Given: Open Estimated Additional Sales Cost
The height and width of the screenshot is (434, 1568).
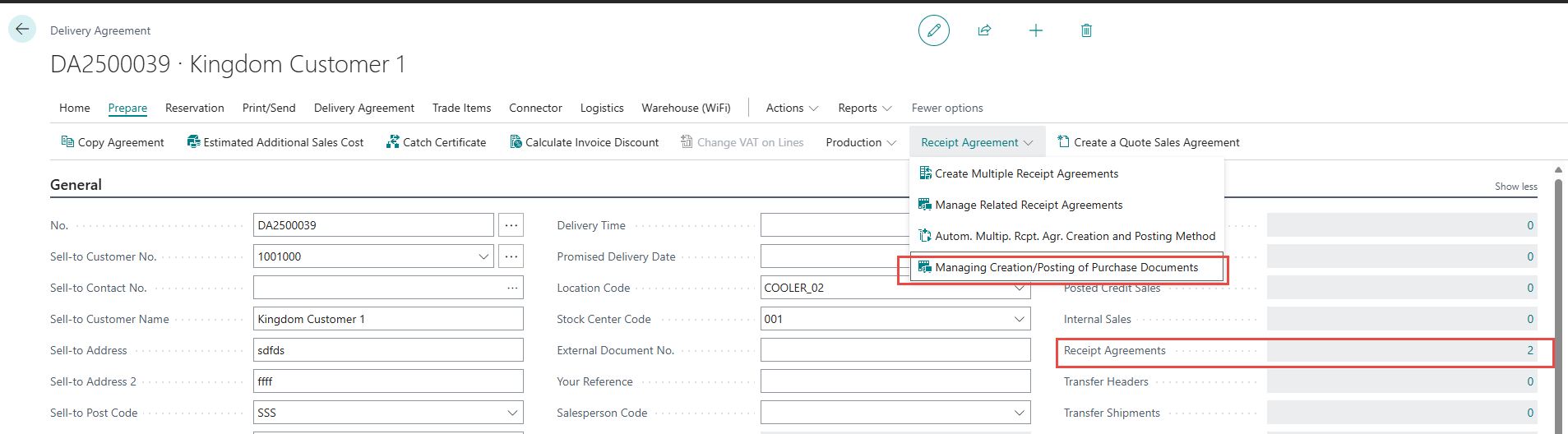Looking at the screenshot, I should (x=275, y=142).
